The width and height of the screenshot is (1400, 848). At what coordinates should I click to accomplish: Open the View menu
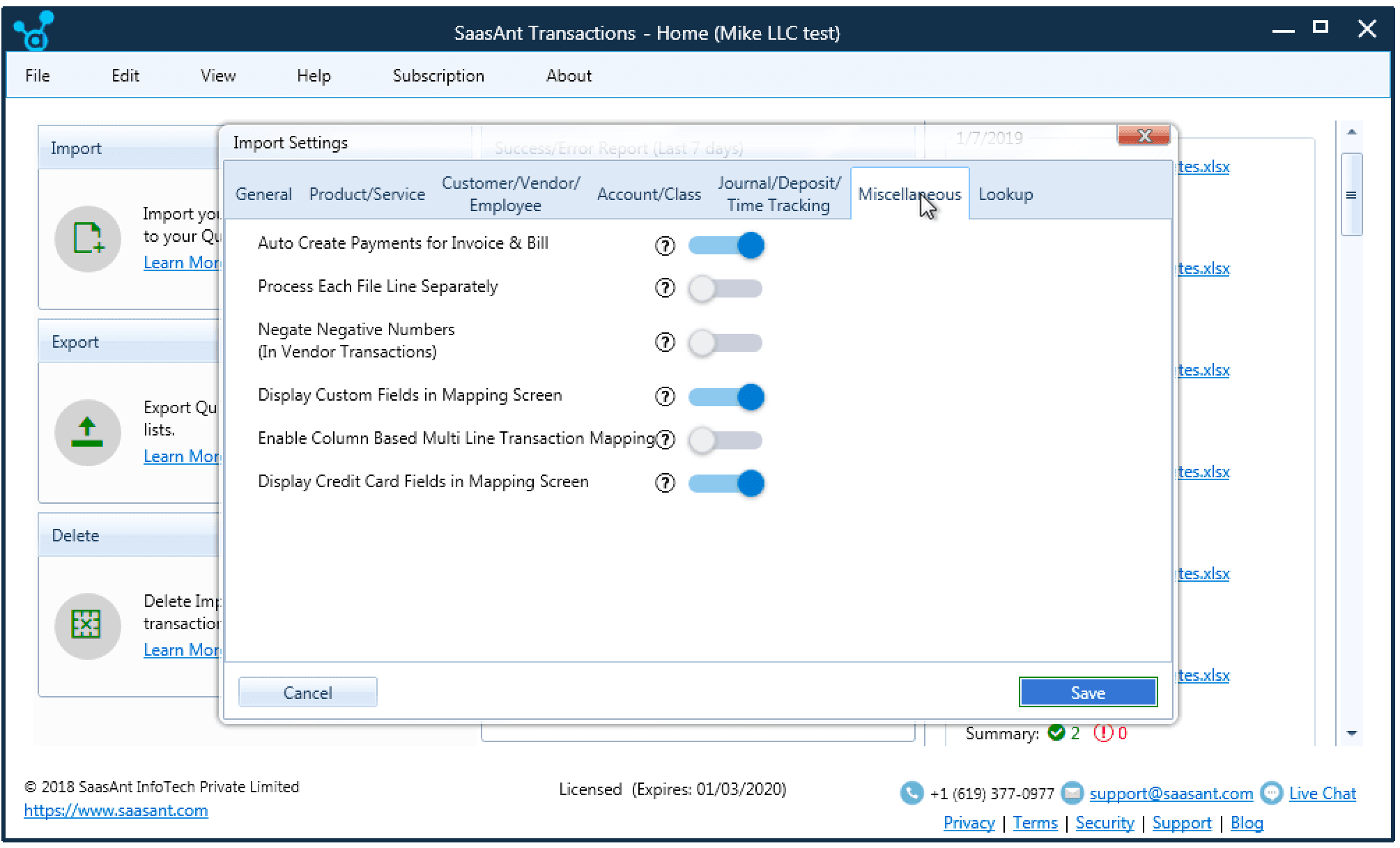click(x=218, y=75)
